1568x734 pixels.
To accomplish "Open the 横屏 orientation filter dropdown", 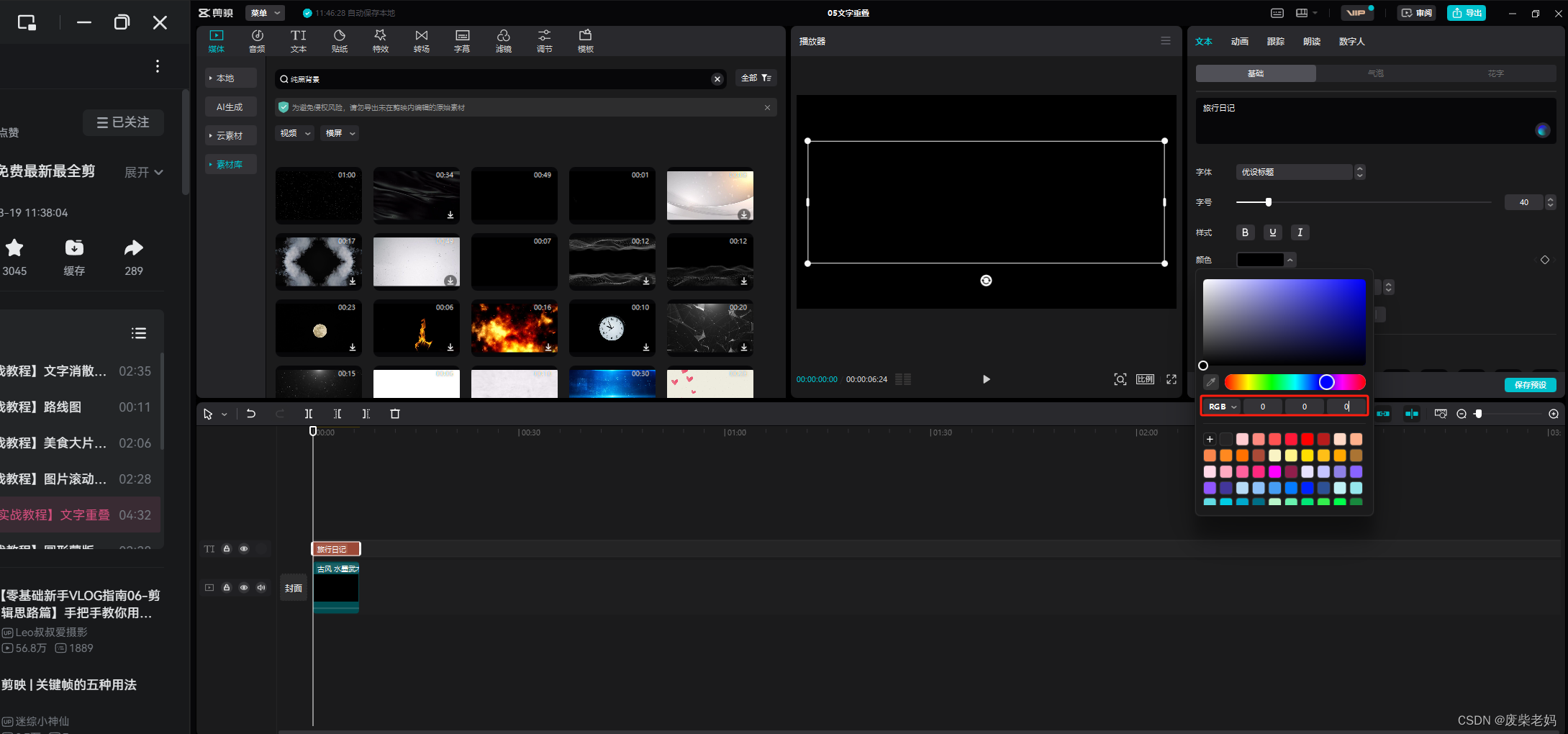I will tap(340, 133).
